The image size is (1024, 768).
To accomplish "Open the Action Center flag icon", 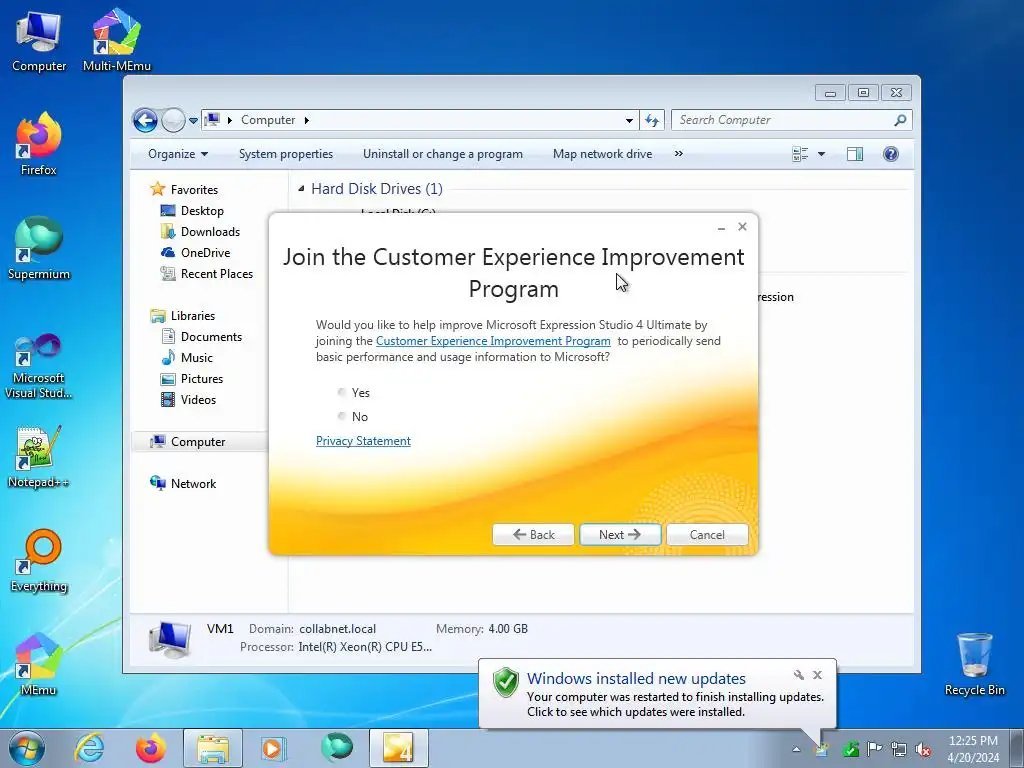I will click(x=874, y=749).
